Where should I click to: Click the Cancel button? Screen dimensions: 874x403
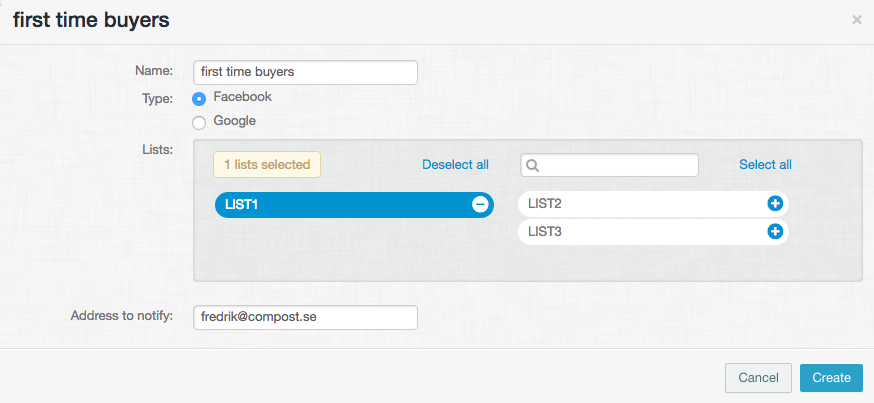[758, 378]
